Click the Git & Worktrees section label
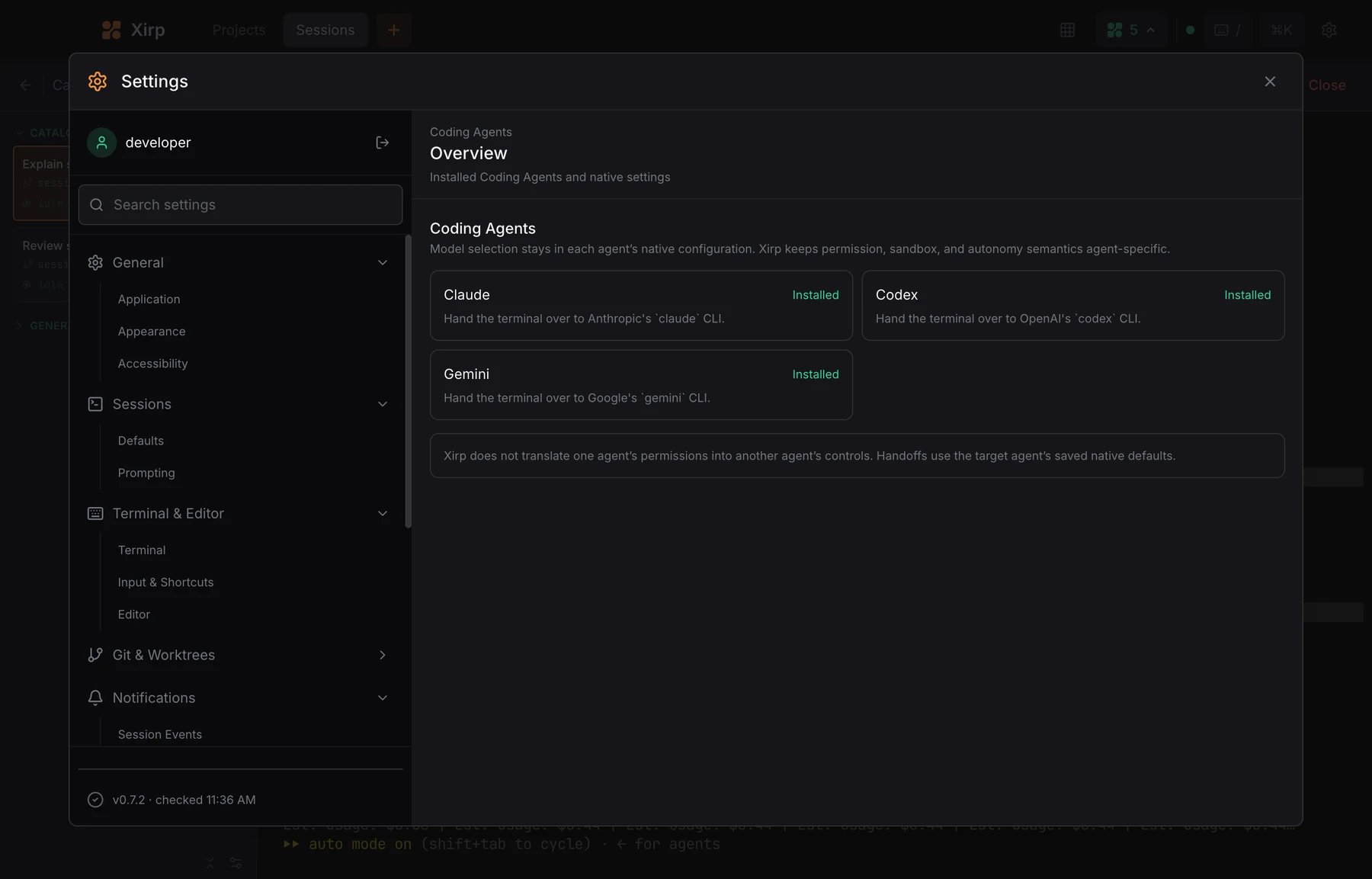This screenshot has width=1372, height=879. [164, 655]
